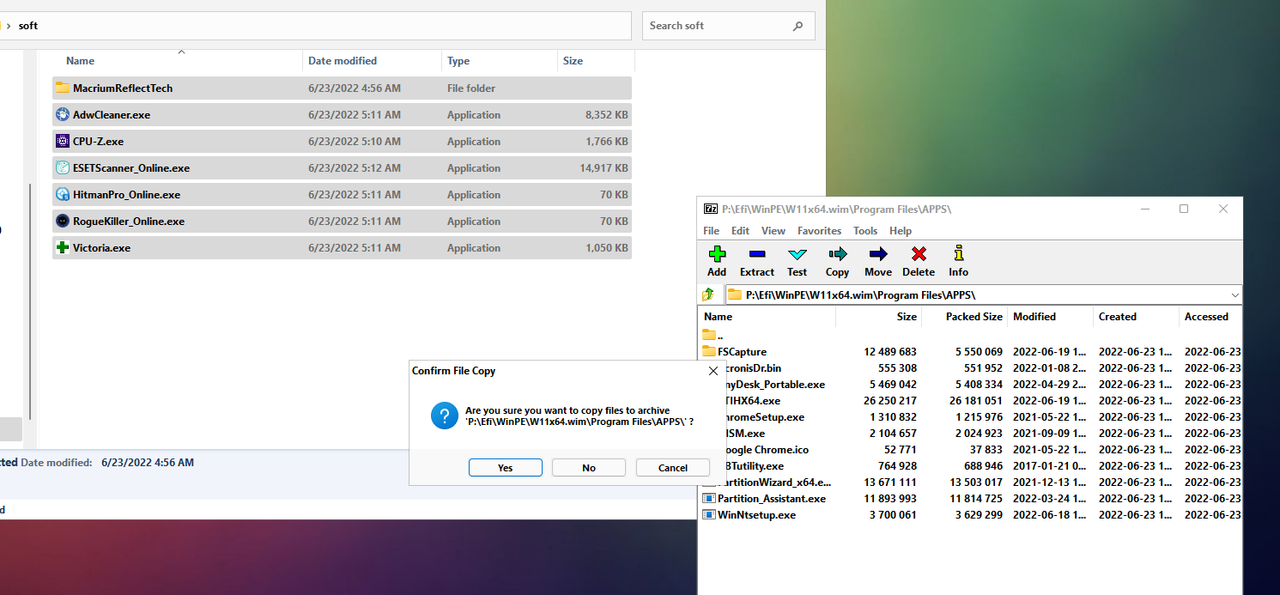1280x595 pixels.
Task: Click the Partition_Assistant.exe file icon
Action: pyautogui.click(x=709, y=498)
